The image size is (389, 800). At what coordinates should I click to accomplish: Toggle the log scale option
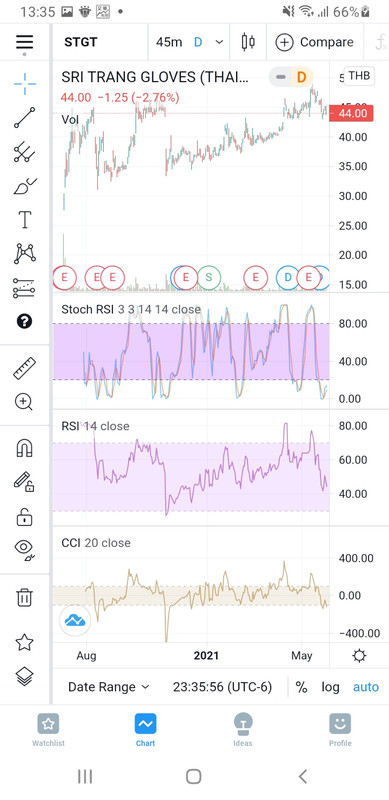(330, 687)
